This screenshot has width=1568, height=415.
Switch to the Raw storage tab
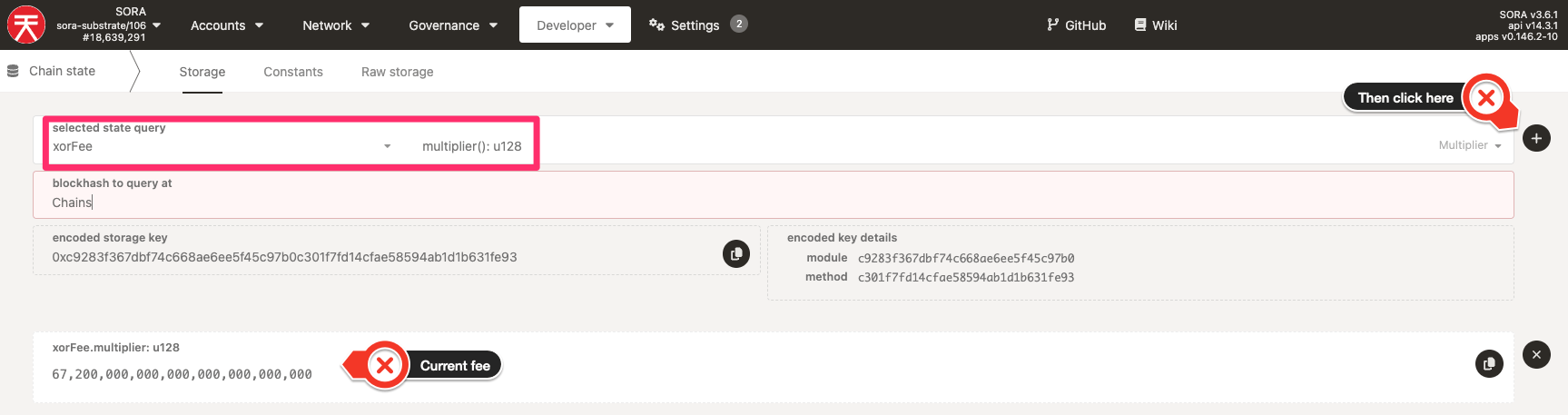click(x=398, y=72)
